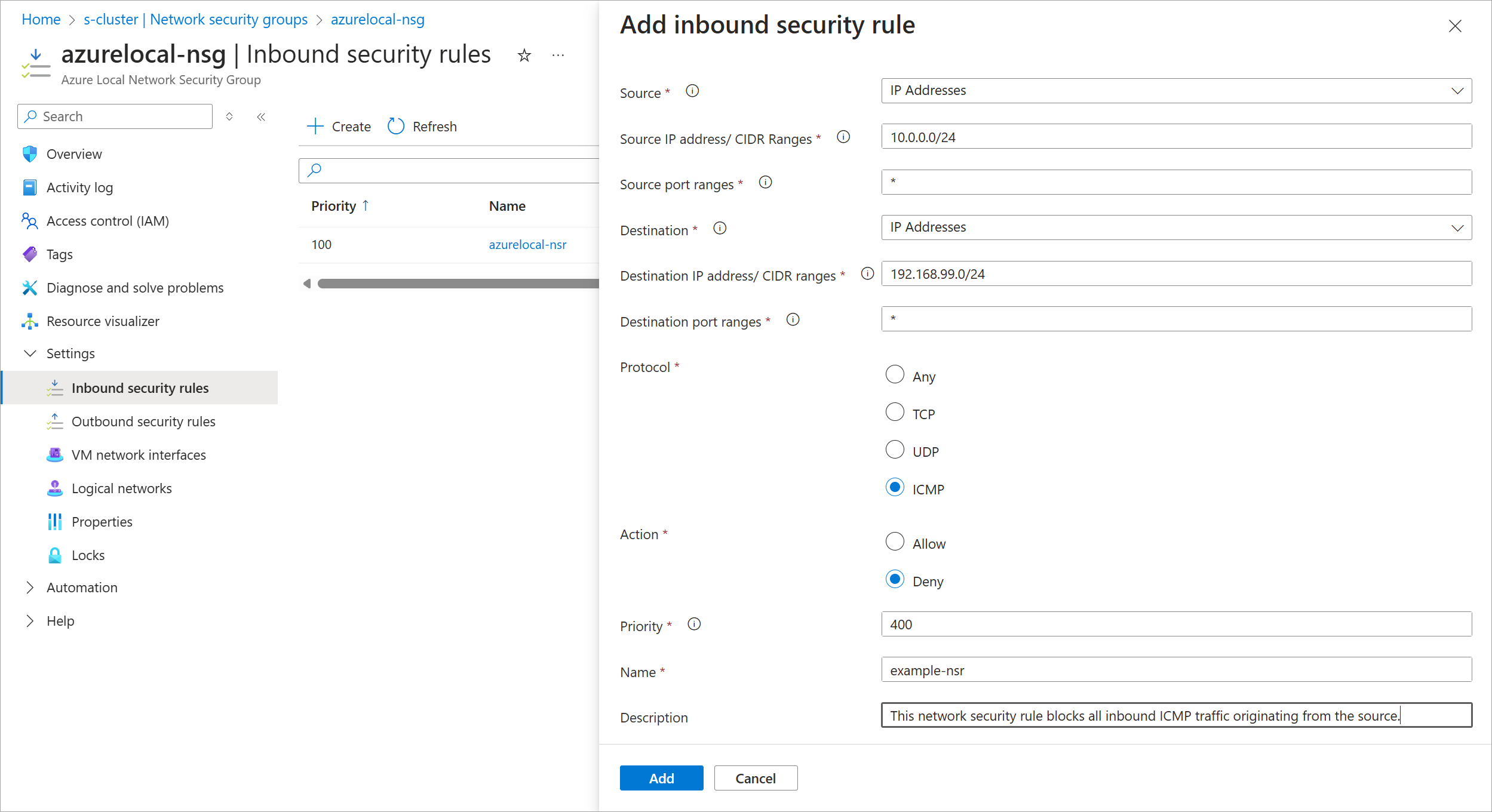1492x812 pixels.
Task: Click the Priority input field showing 400
Action: point(1175,625)
